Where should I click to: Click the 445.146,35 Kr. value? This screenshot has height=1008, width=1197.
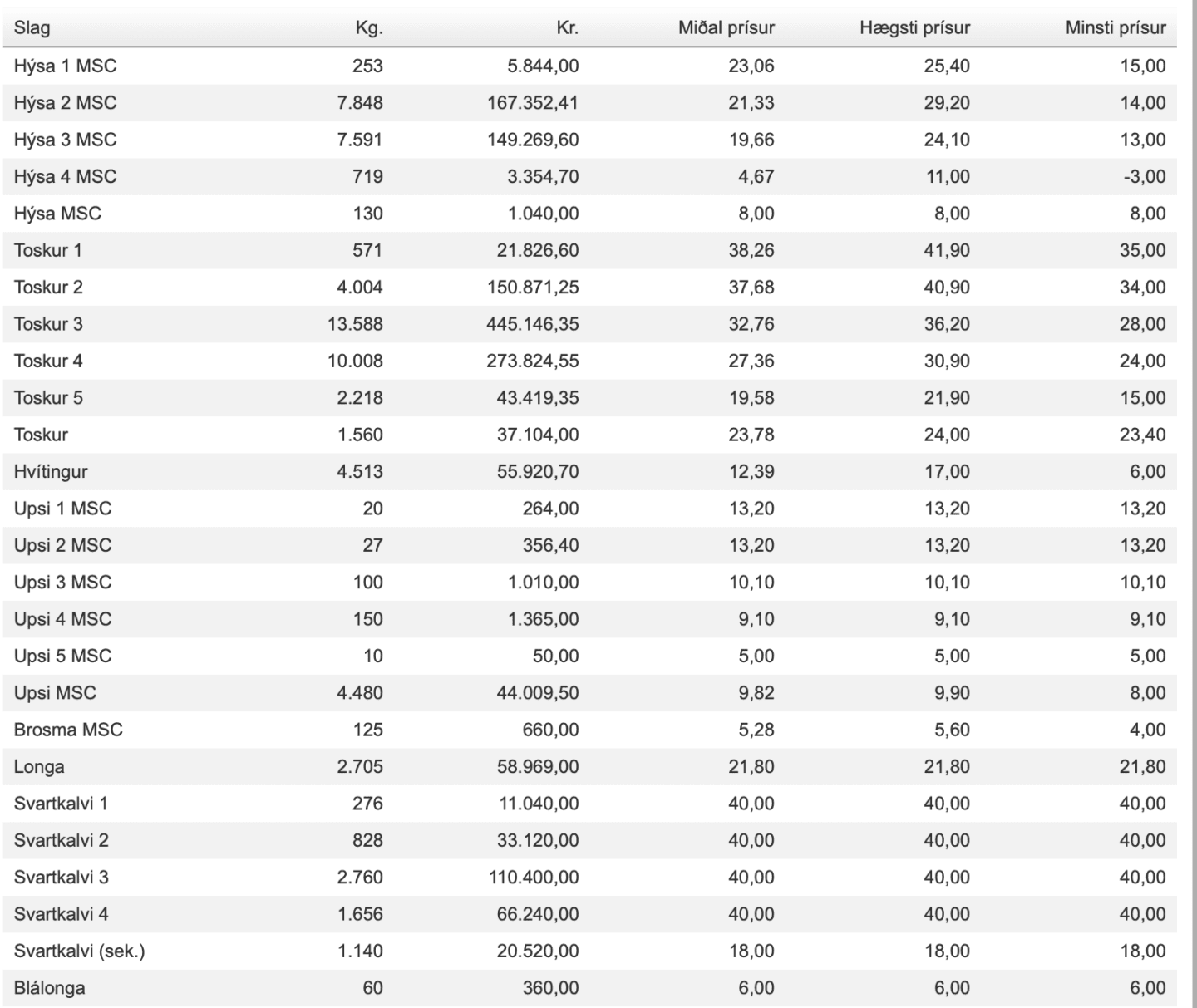tap(533, 324)
